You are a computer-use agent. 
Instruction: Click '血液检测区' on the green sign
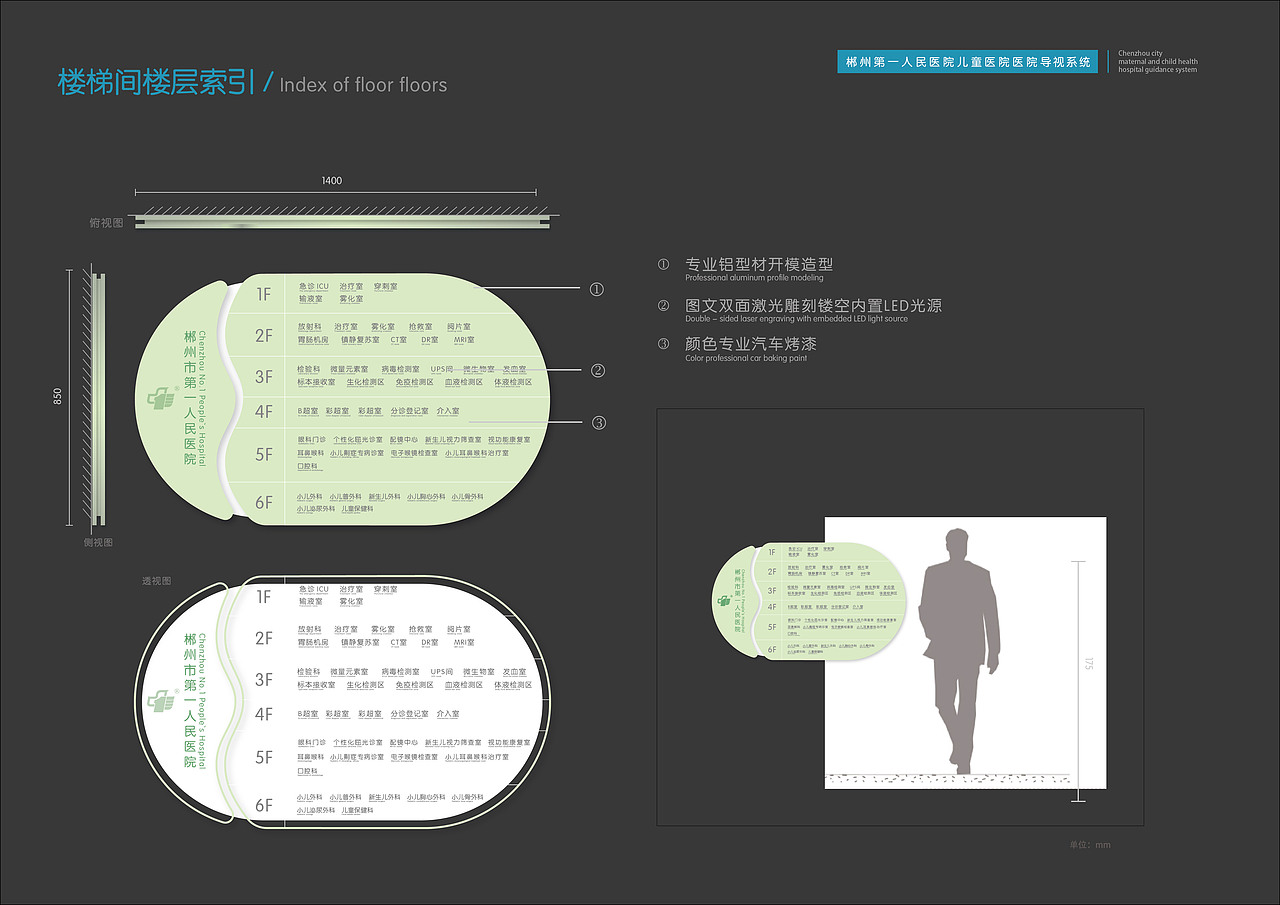click(465, 382)
